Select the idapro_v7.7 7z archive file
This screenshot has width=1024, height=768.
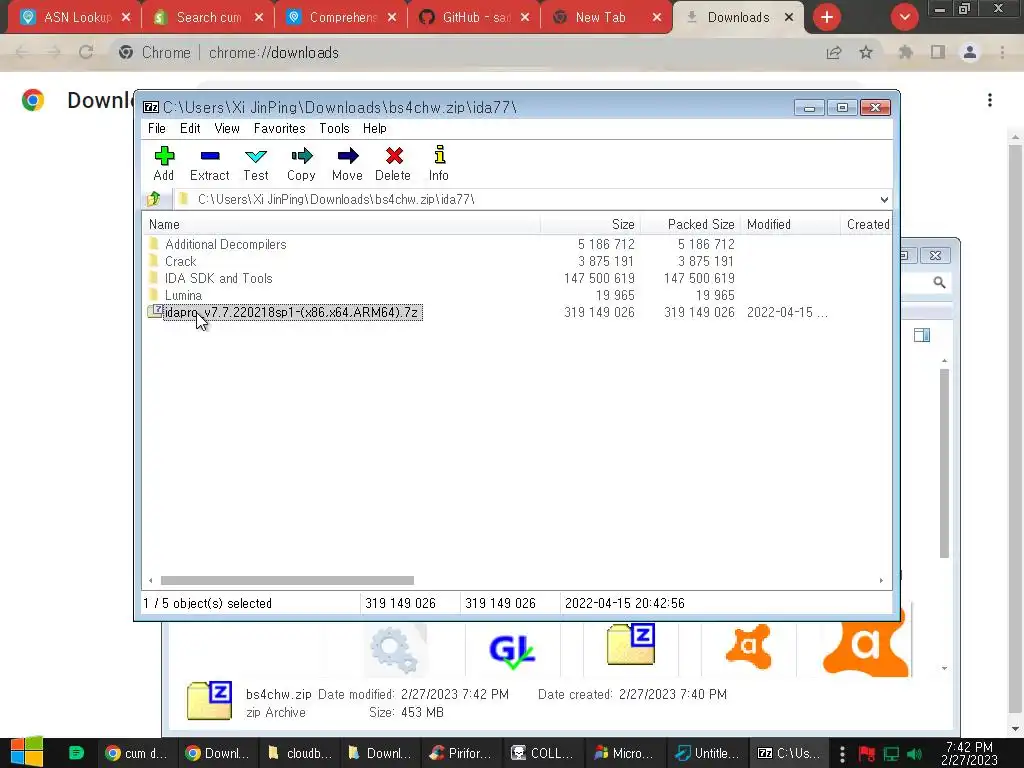pos(291,312)
